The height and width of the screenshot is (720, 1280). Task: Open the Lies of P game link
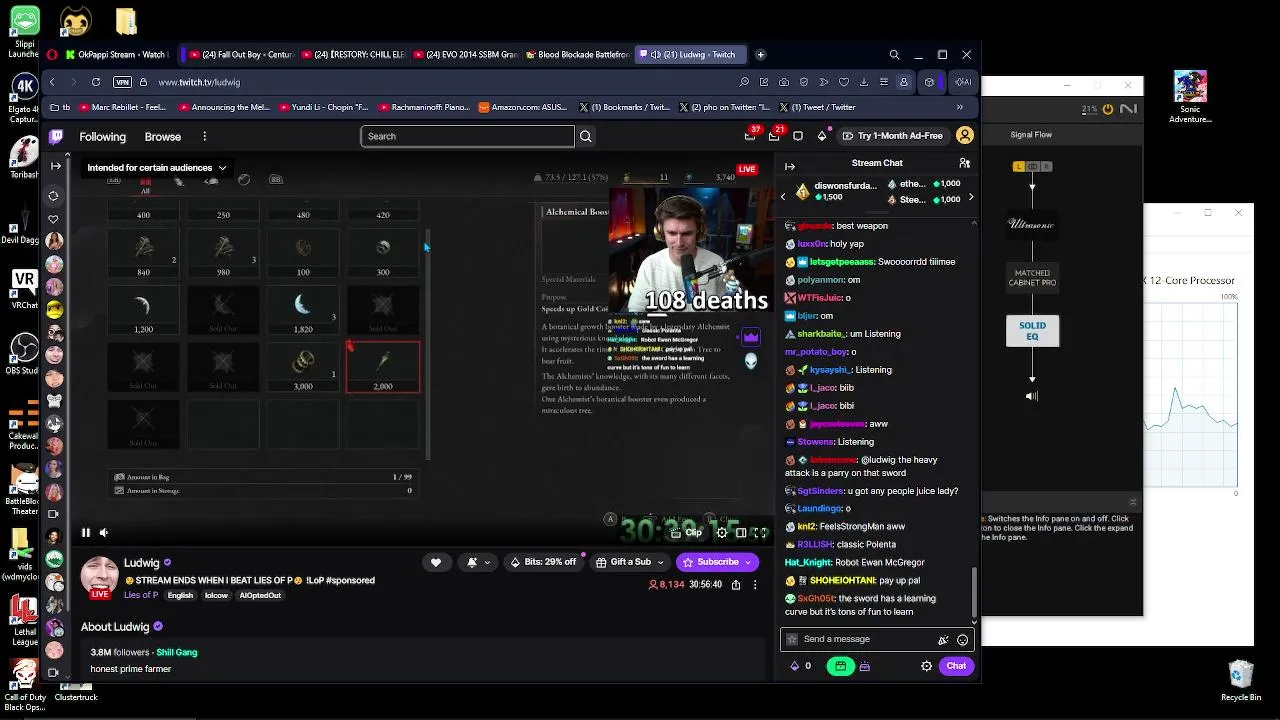(x=141, y=595)
